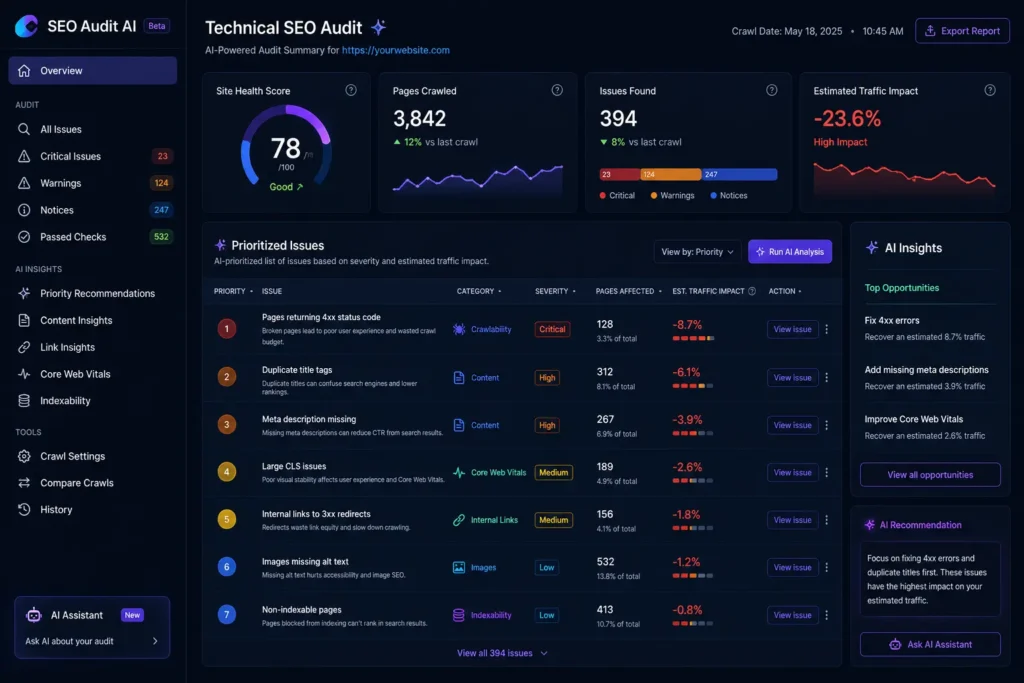Click the orange Warnings segment of issues bar
The image size is (1024, 683).
[671, 174]
